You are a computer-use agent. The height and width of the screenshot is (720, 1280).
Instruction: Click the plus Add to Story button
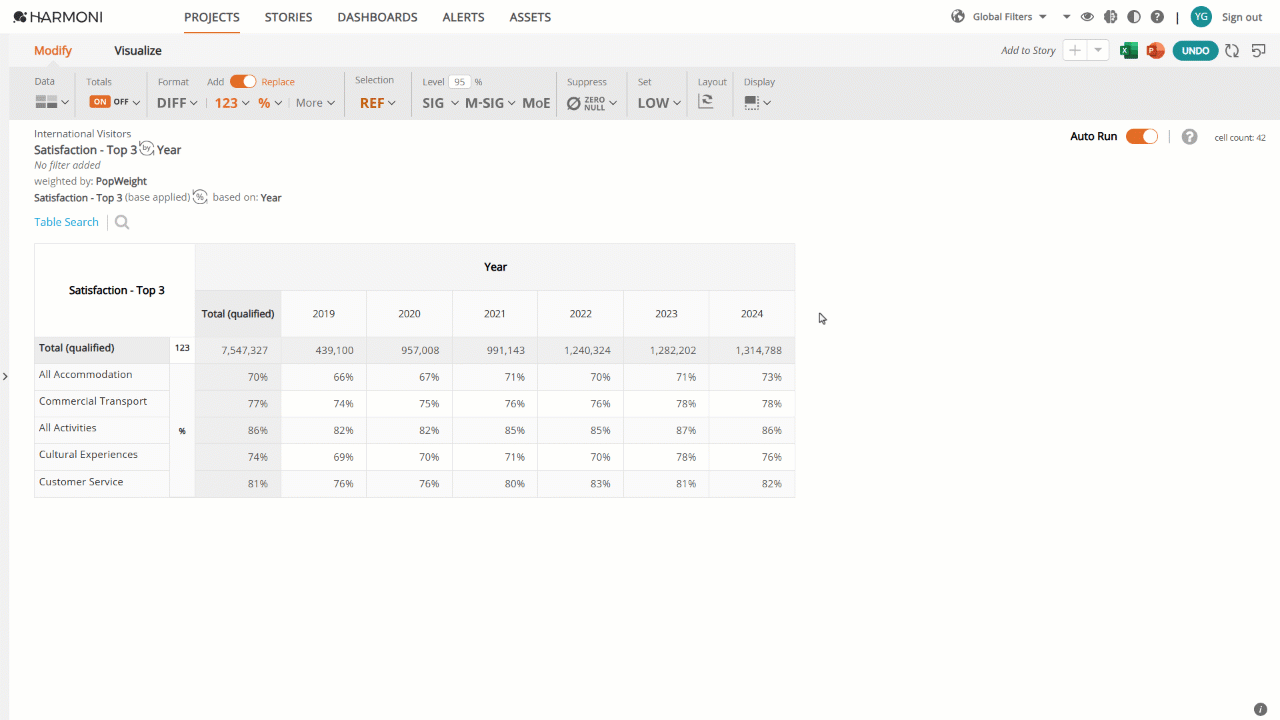[x=1075, y=51]
